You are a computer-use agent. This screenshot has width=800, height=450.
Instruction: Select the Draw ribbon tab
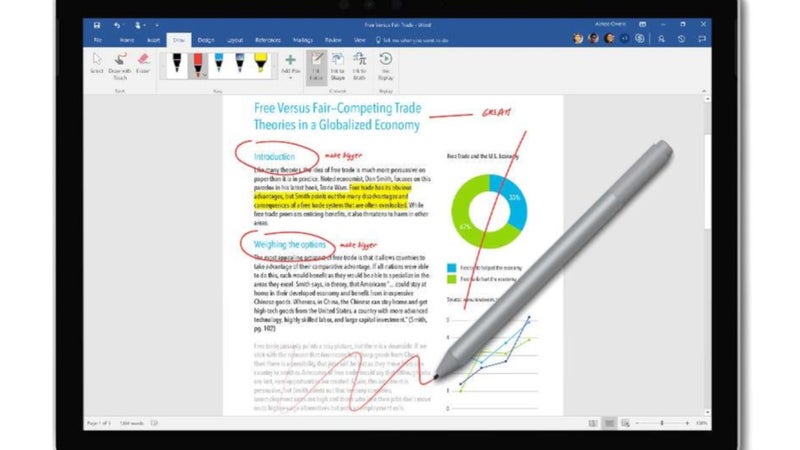pyautogui.click(x=179, y=40)
